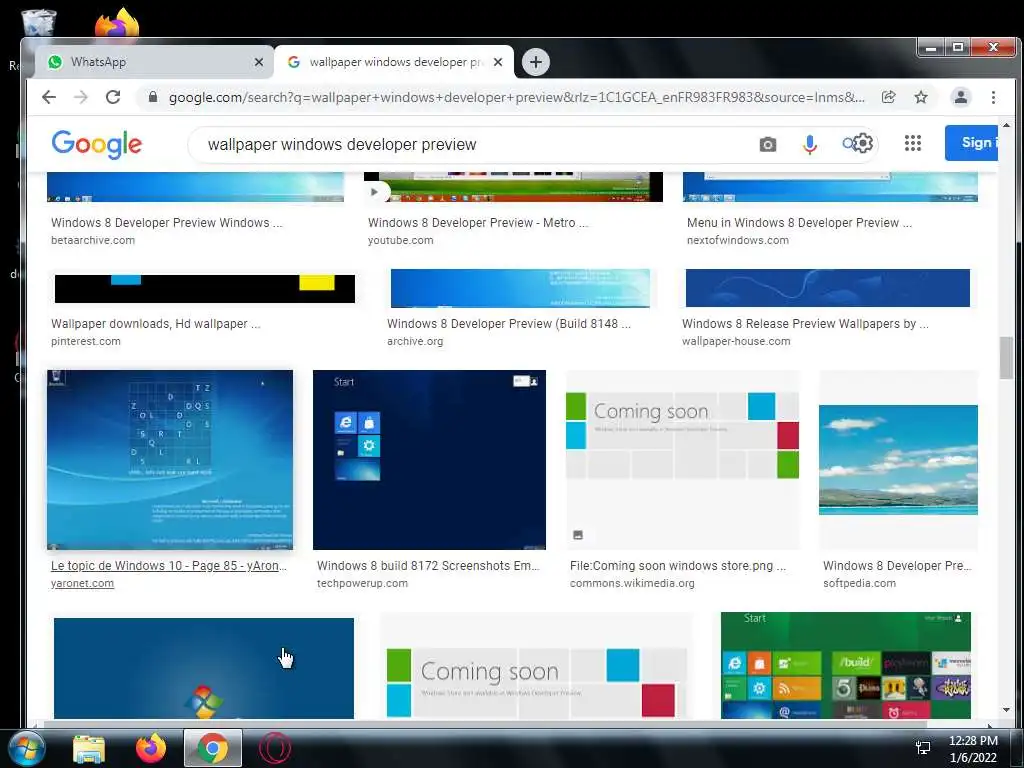This screenshot has width=1024, height=768.
Task: Click the scrollbar up arrow
Action: pos(1006,125)
